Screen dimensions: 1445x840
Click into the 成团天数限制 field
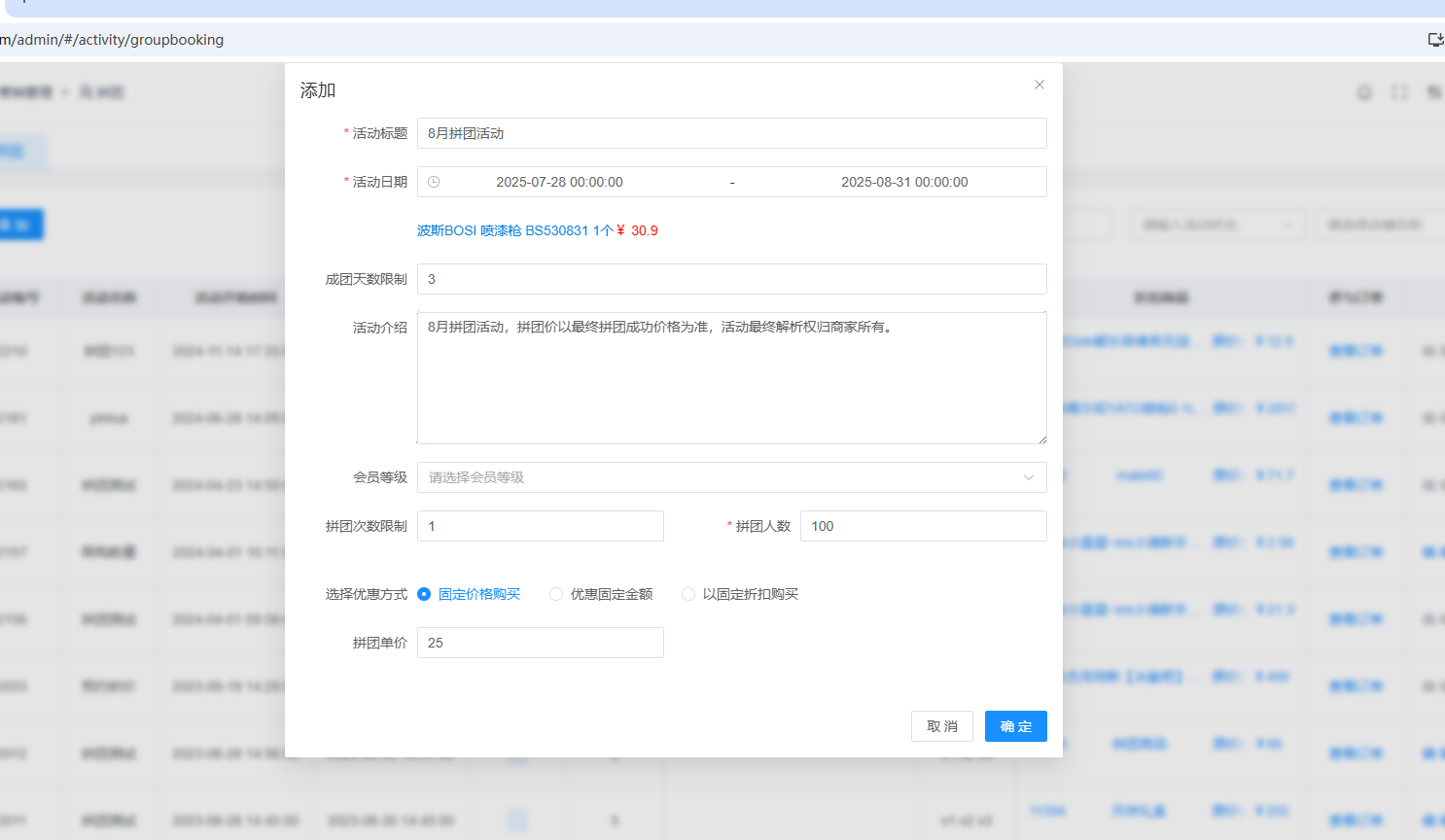731,279
